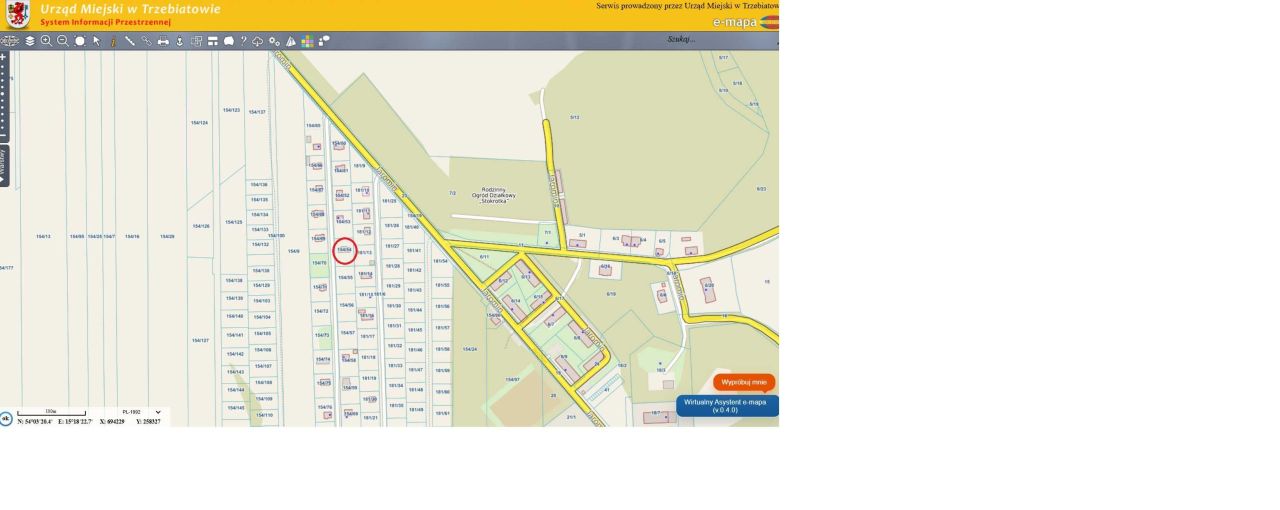Viewport: 1280px width, 510px height.
Task: Click the chat assistant icon in toolbar
Action: click(x=324, y=41)
